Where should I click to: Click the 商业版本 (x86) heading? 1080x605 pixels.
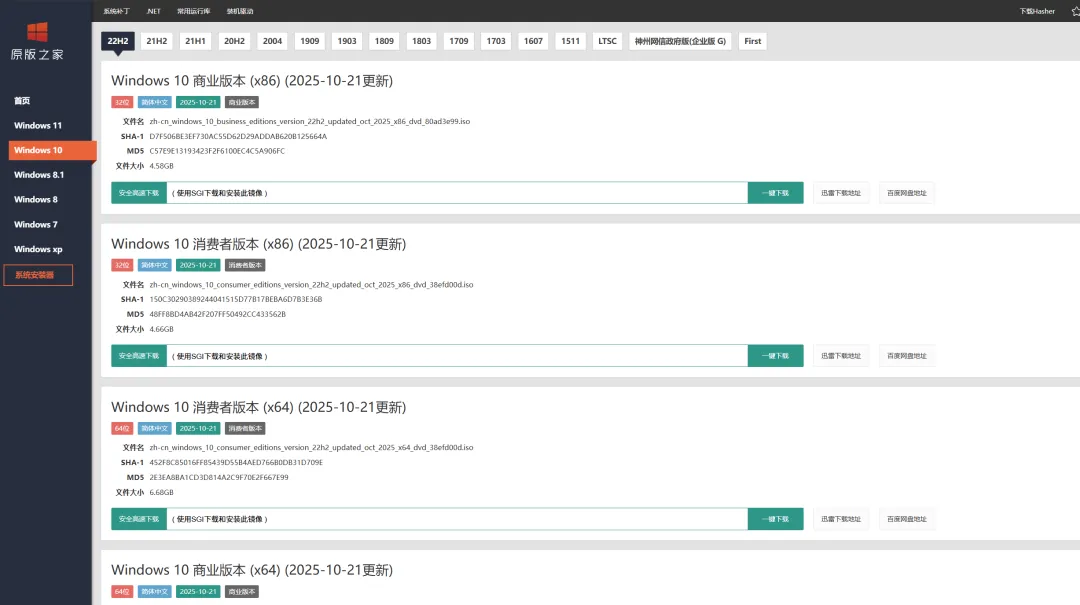(252, 81)
